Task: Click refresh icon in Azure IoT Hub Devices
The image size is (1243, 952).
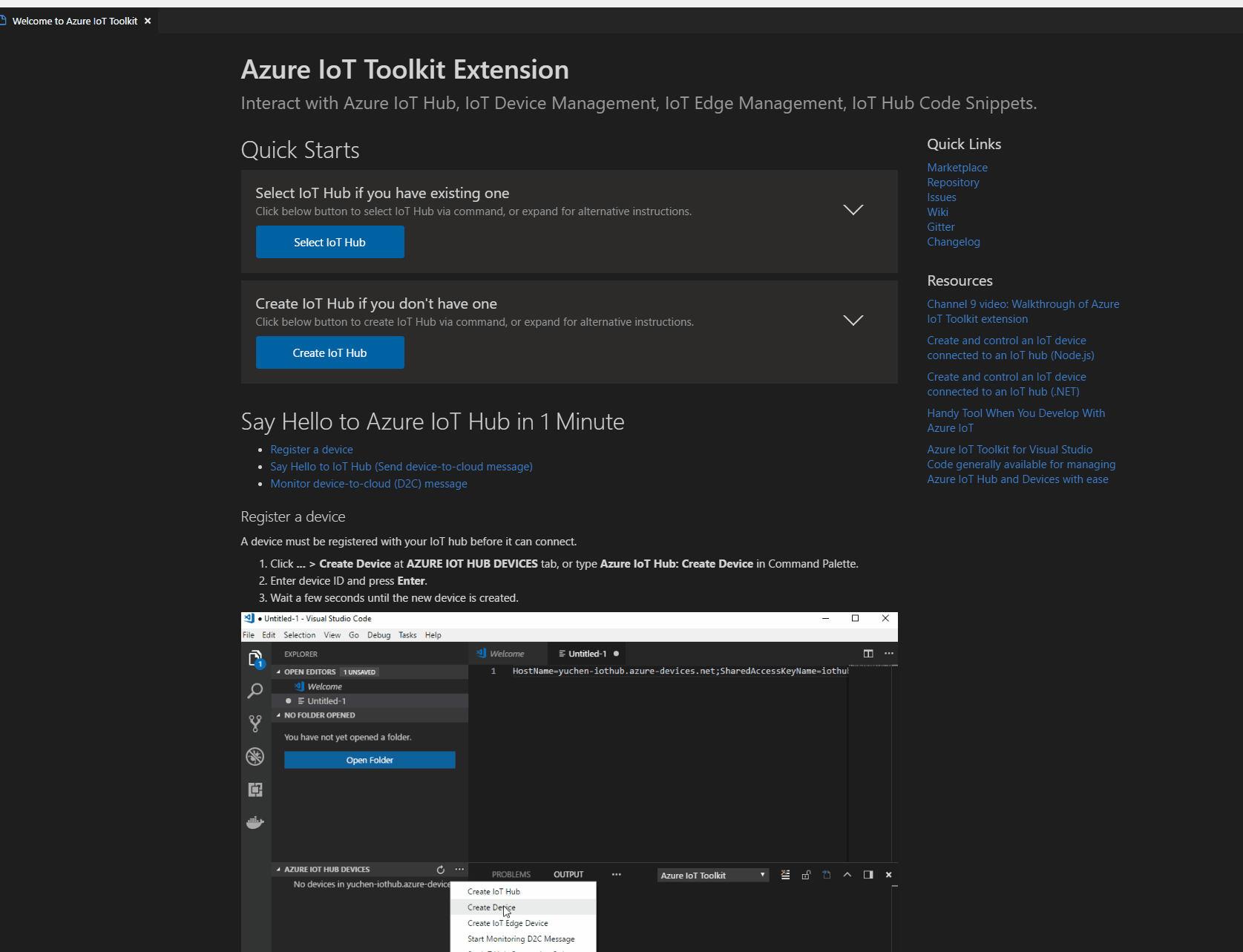Action: pos(441,870)
